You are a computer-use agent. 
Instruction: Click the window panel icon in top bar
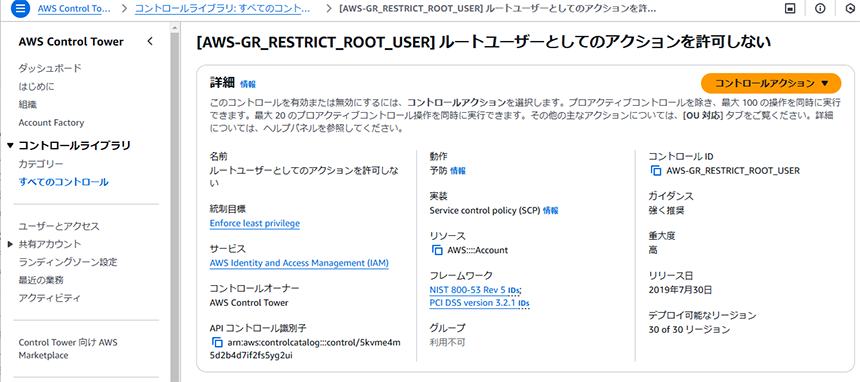(791, 9)
